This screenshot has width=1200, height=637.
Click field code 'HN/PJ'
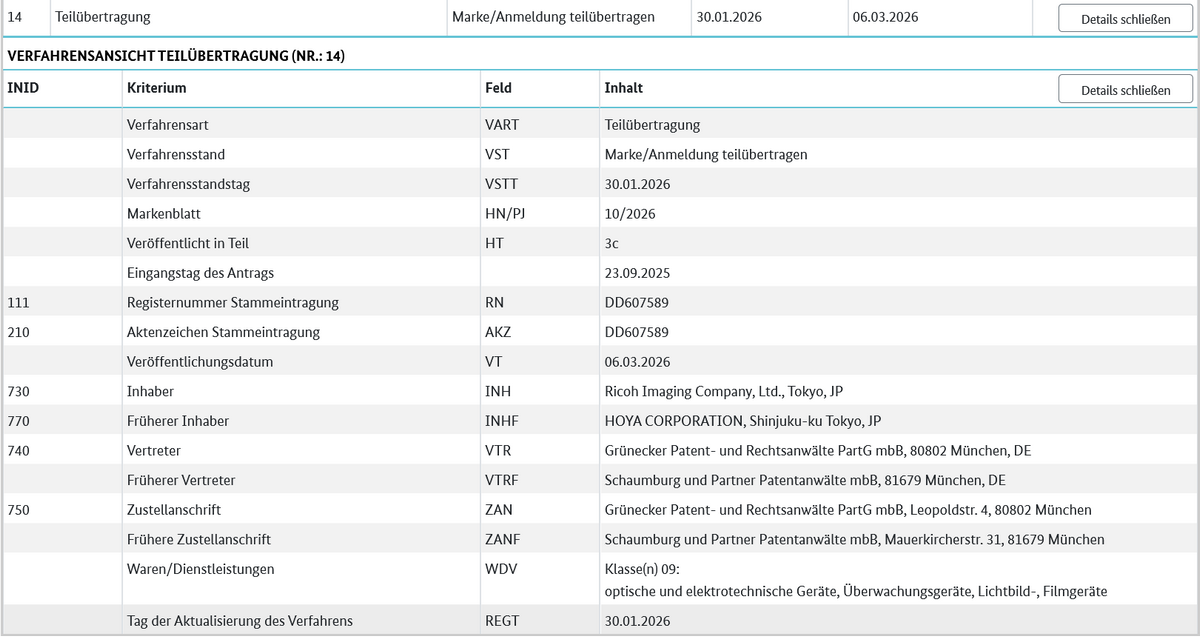(x=505, y=214)
